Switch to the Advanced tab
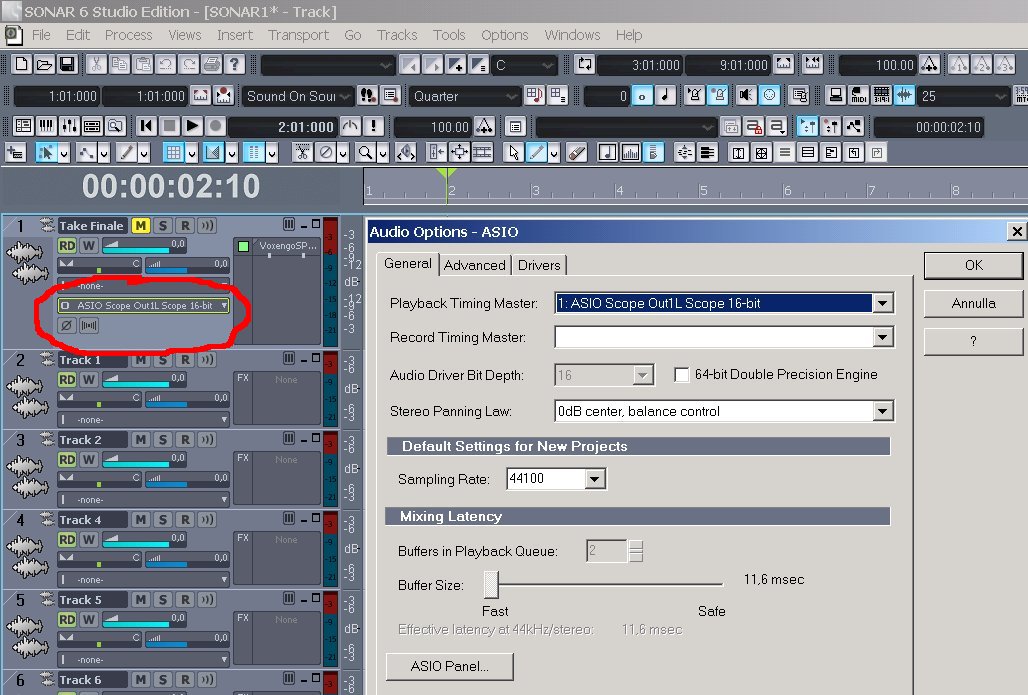This screenshot has height=695, width=1028. pos(475,265)
